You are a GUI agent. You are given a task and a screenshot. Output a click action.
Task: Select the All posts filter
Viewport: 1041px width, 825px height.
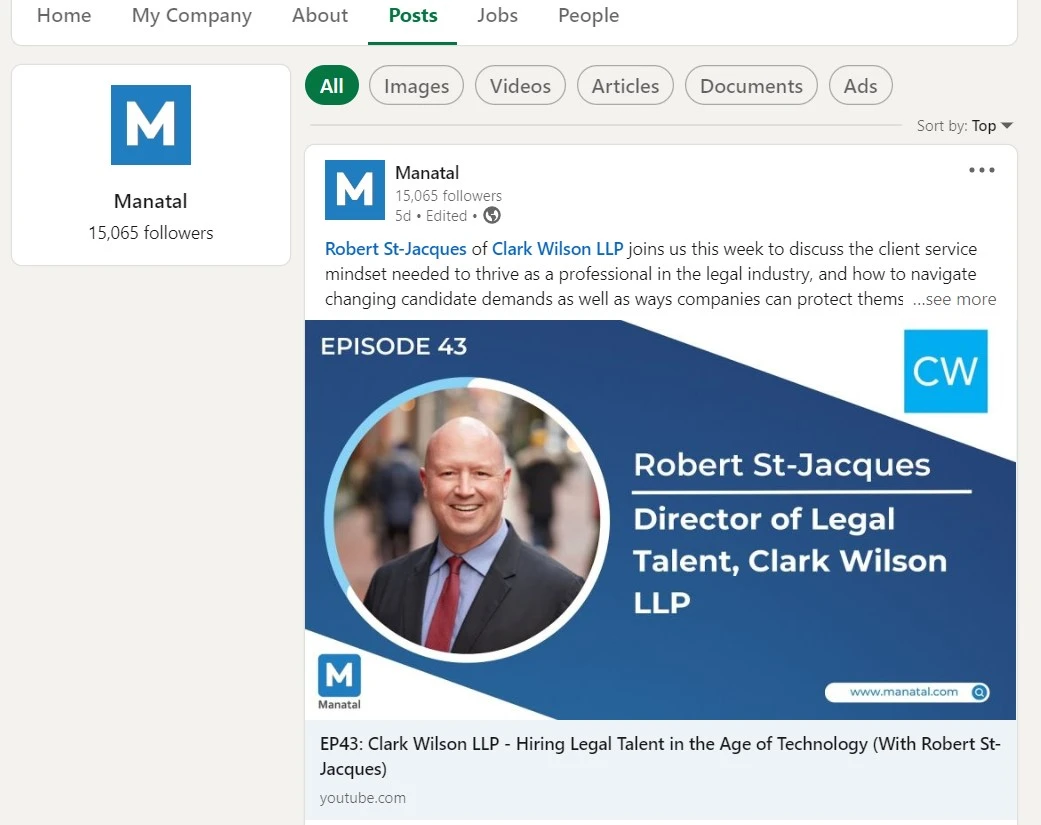click(x=331, y=85)
